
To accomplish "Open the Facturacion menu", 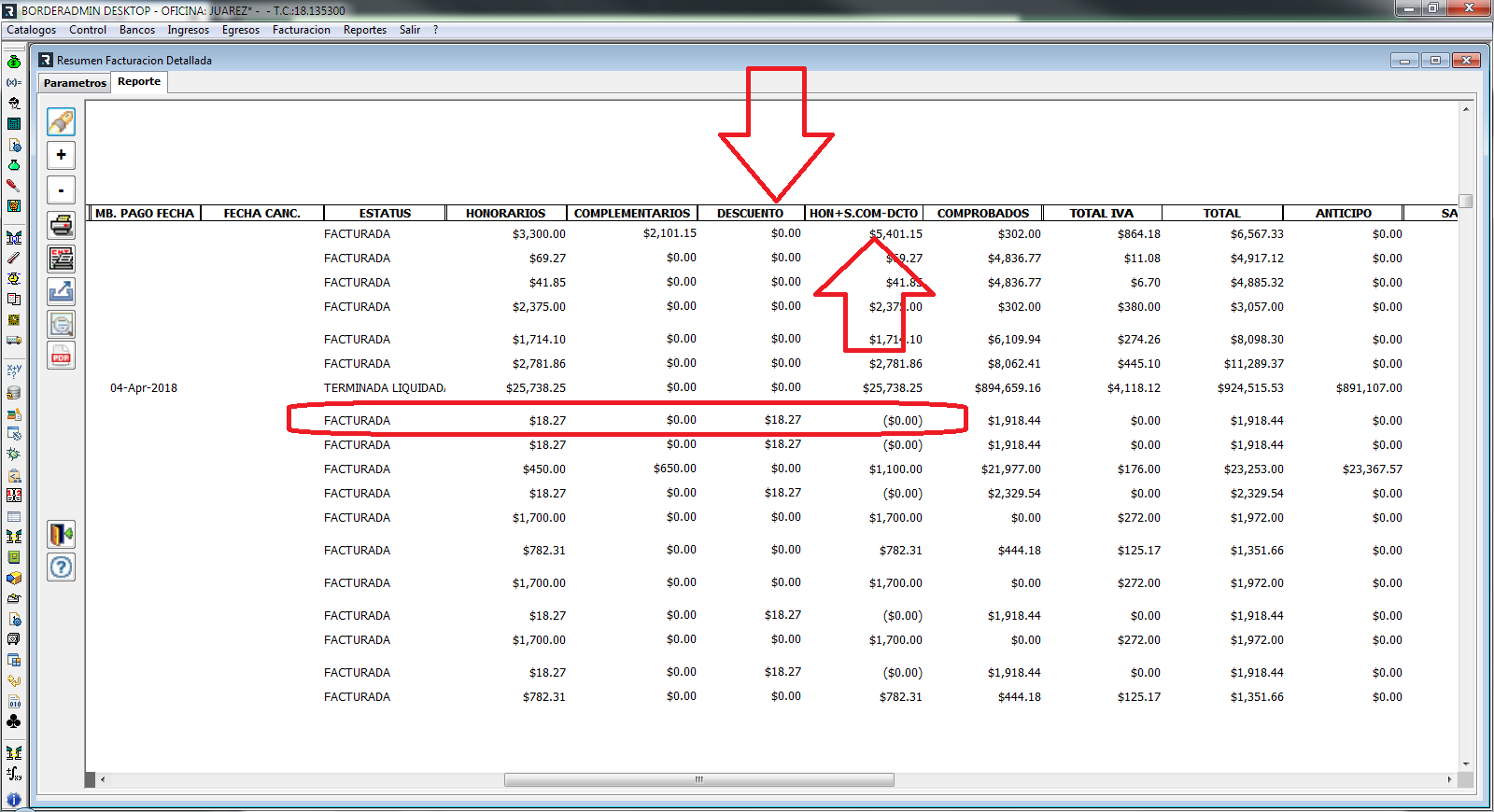I will click(302, 30).
